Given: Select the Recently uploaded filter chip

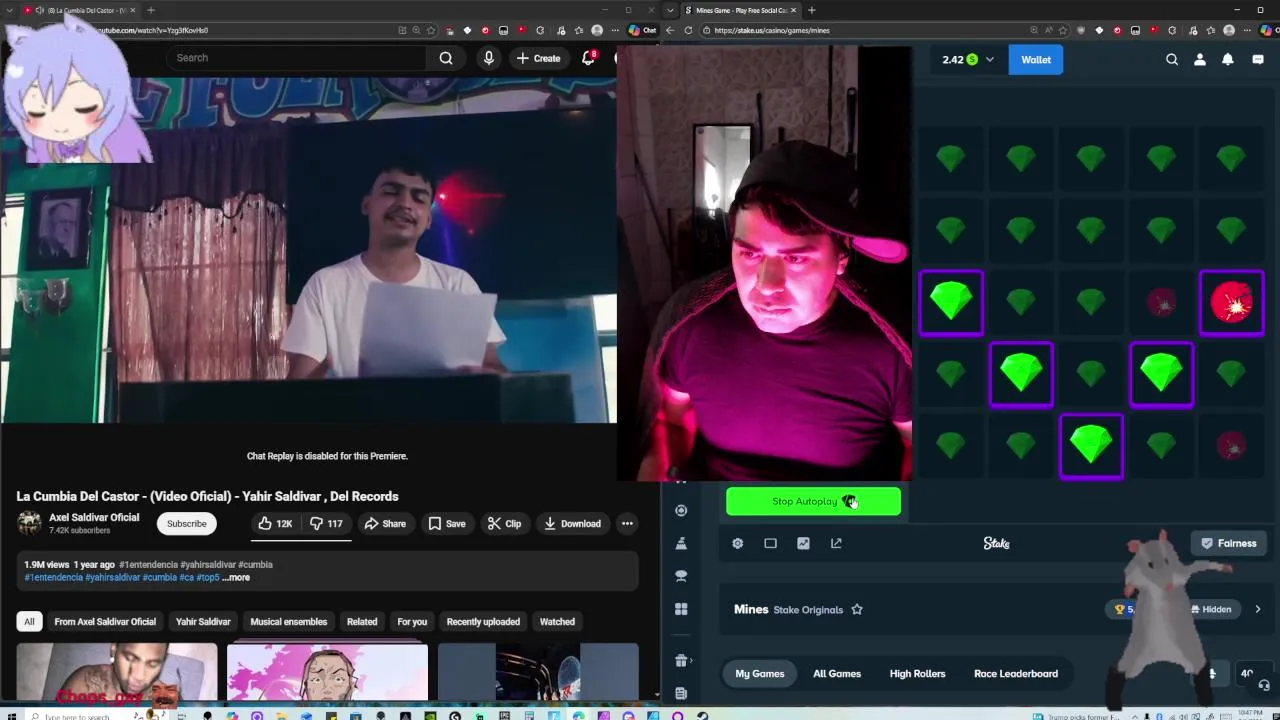Looking at the screenshot, I should pyautogui.click(x=483, y=622).
